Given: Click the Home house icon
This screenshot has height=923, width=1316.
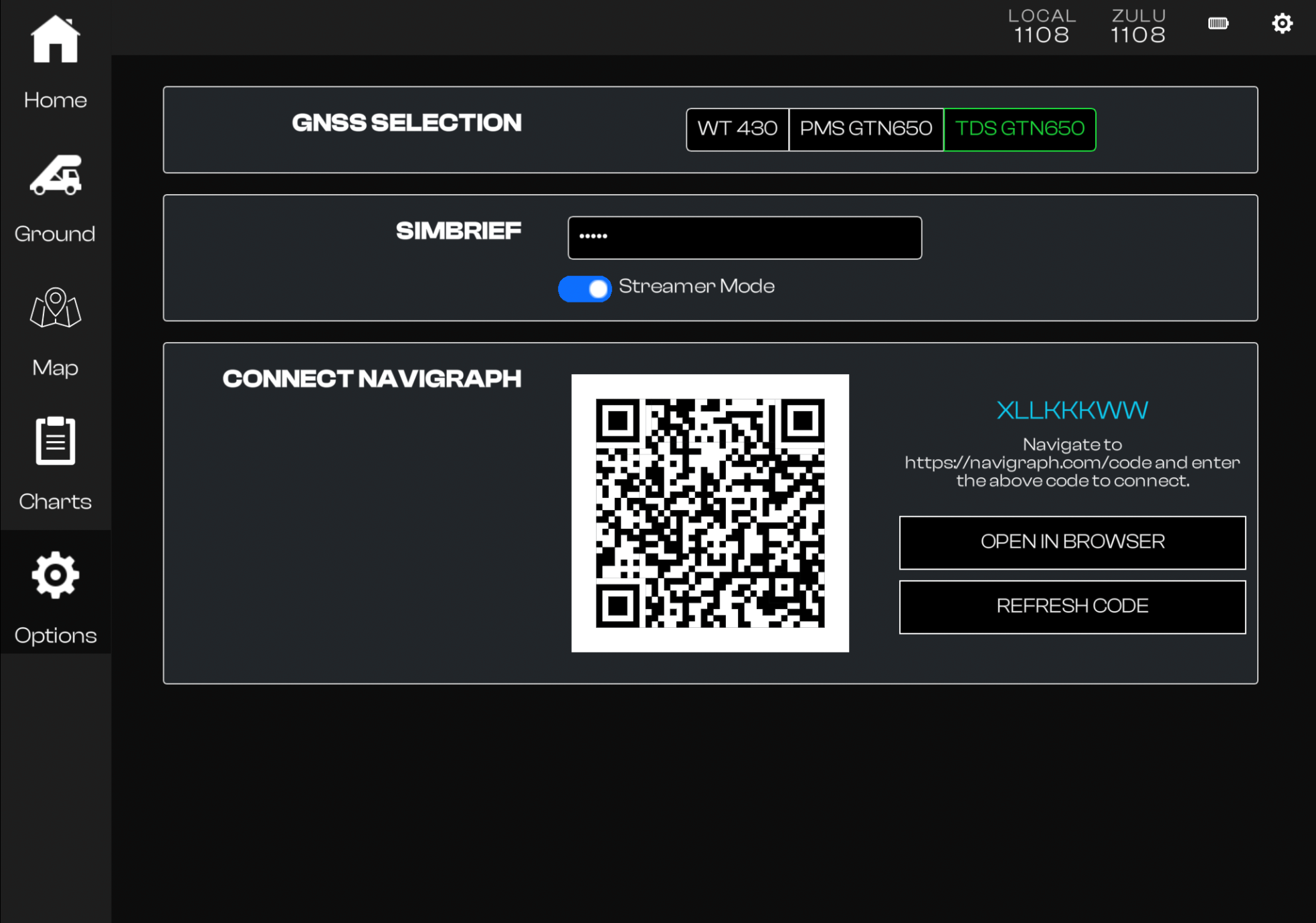Looking at the screenshot, I should (x=55, y=40).
